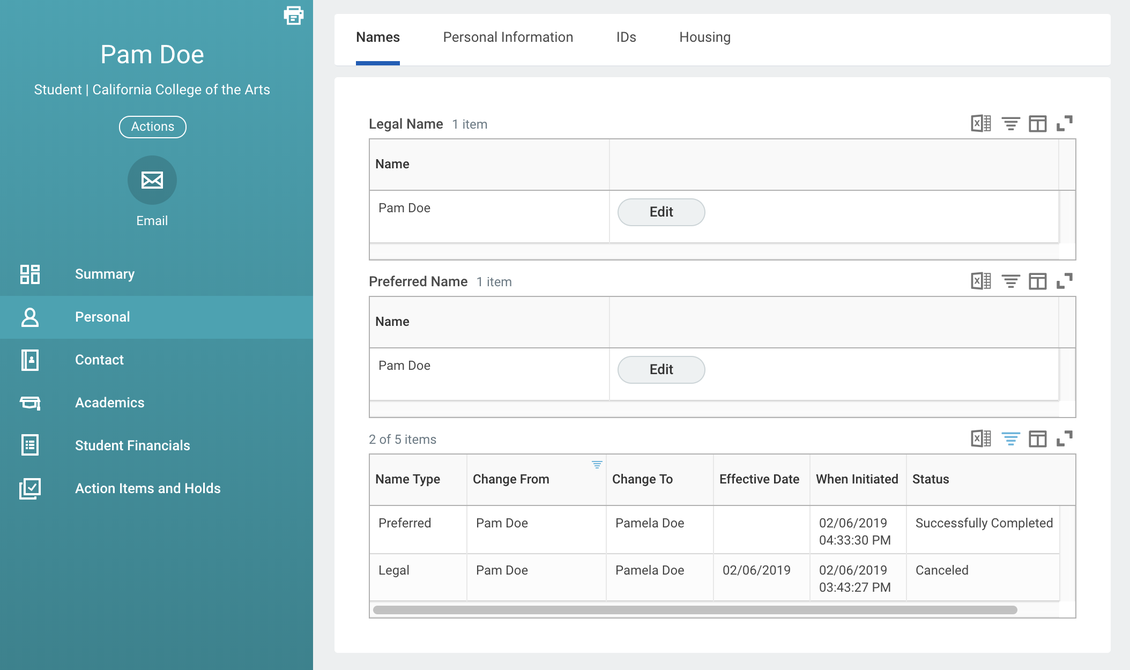
Task: Open the IDs tab
Action: (626, 37)
